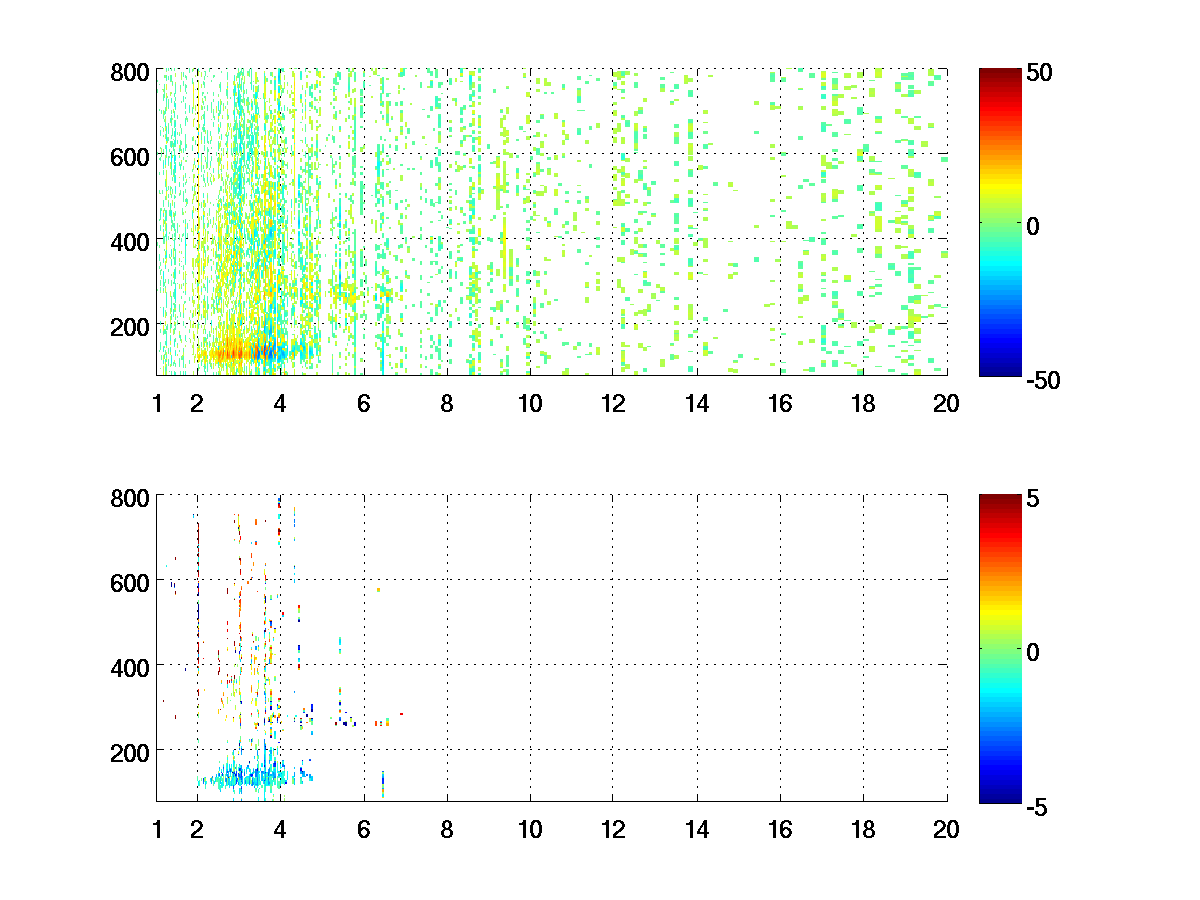This screenshot has height=900, width=1200.
Task: Click the dark red top of upper colorbar
Action: pyautogui.click(x=999, y=74)
